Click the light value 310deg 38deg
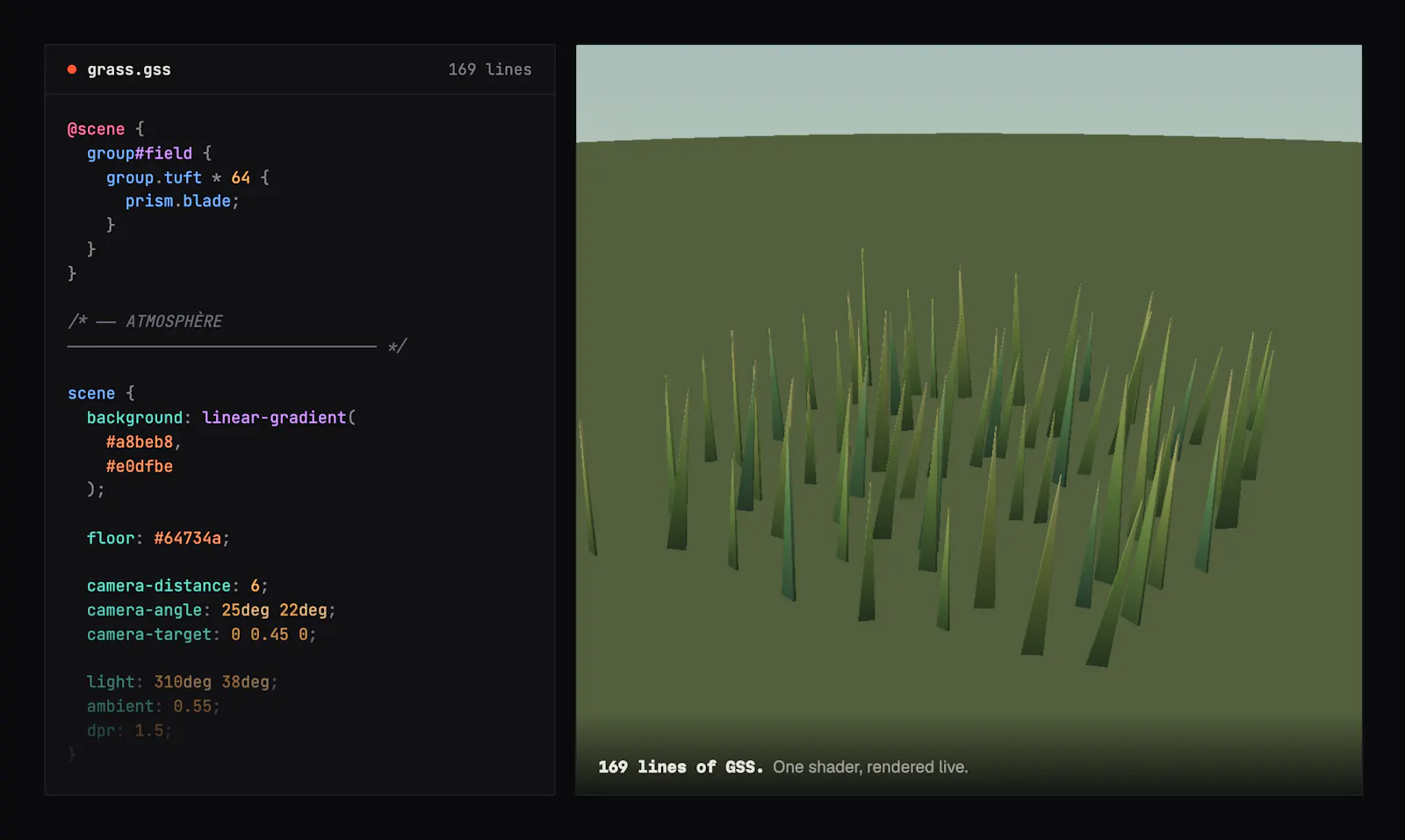 click(x=212, y=682)
